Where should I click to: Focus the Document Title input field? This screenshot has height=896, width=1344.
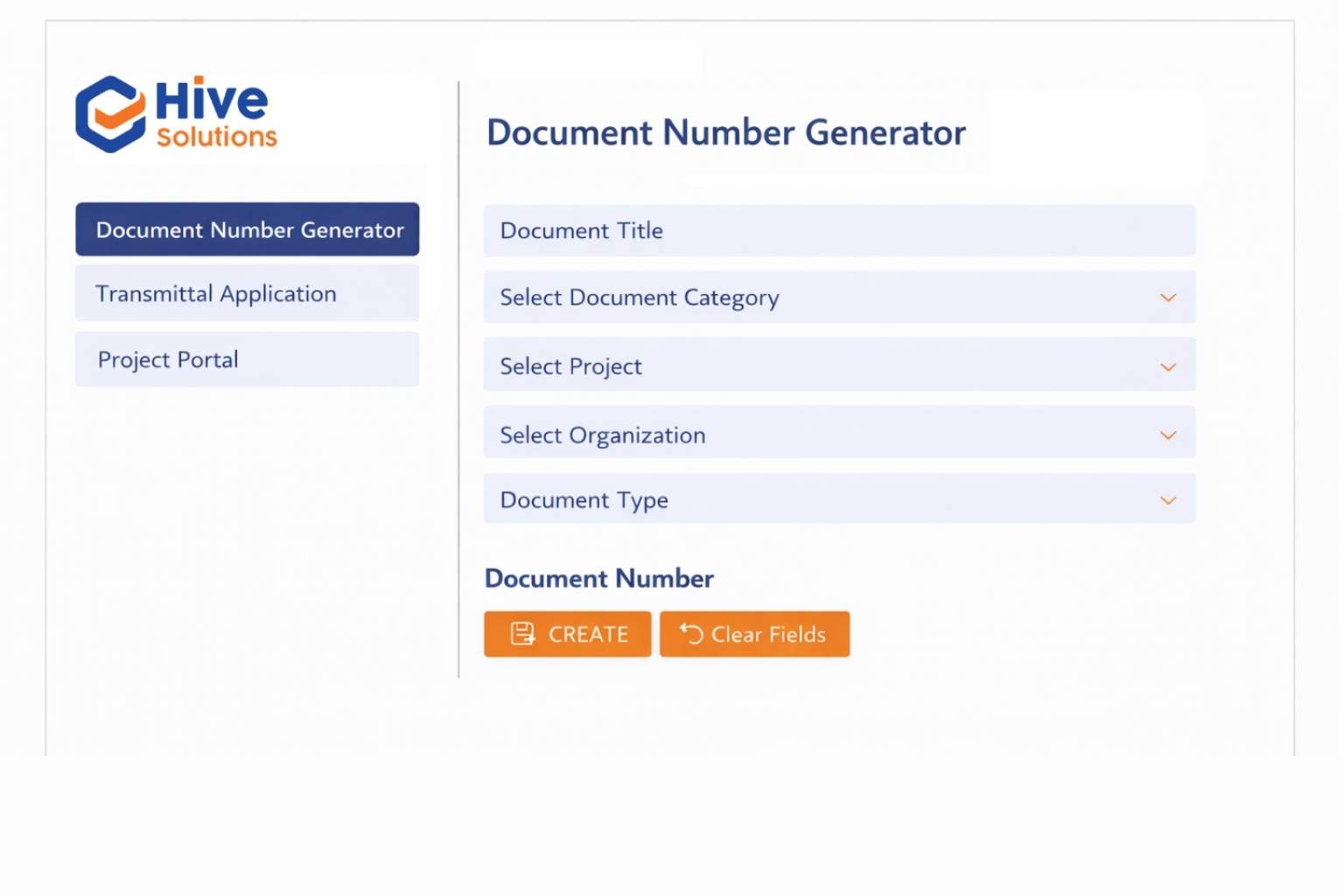coord(838,231)
